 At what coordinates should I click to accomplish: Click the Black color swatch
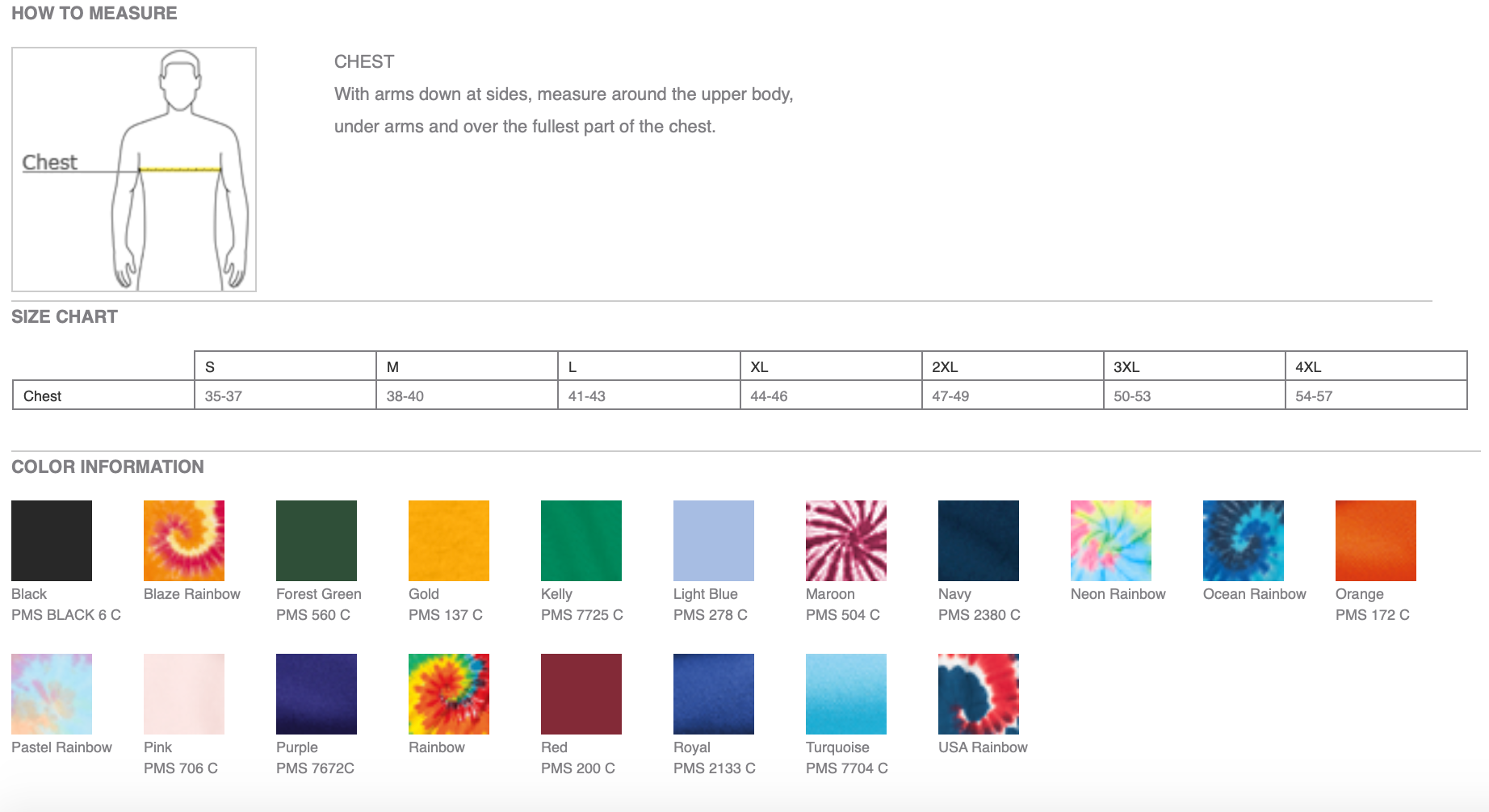(52, 541)
